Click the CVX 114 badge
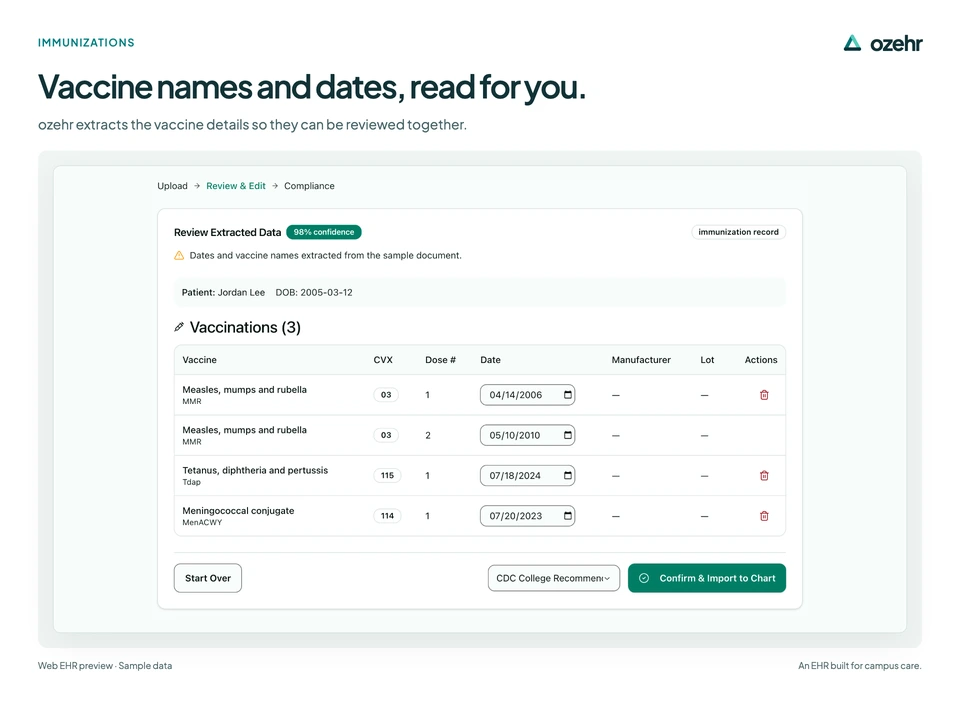This screenshot has width=960, height=720. (387, 516)
